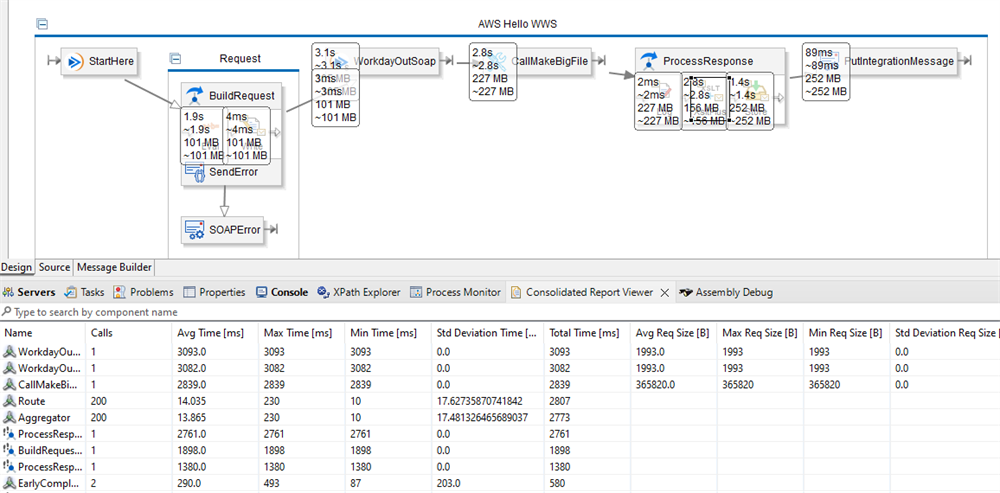1000x493 pixels.
Task: Select the BuildReques... row icon
Action: tap(10, 450)
